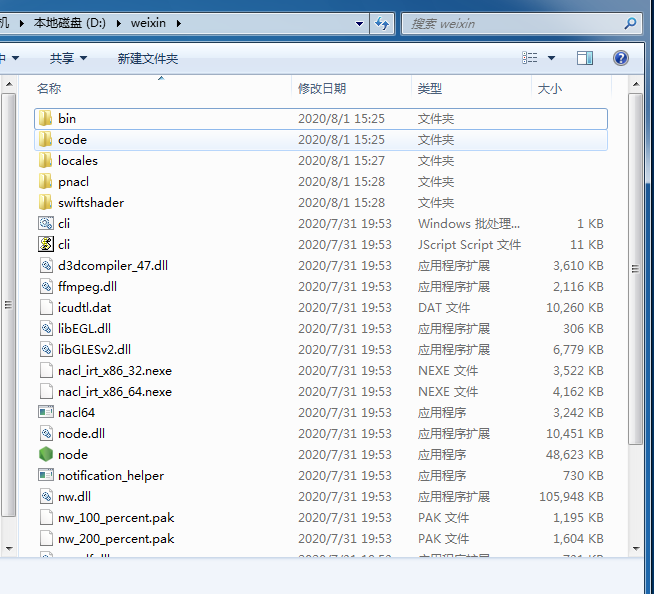The width and height of the screenshot is (654, 594).
Task: Open the view options dropdown arrow
Action: pyautogui.click(x=551, y=58)
